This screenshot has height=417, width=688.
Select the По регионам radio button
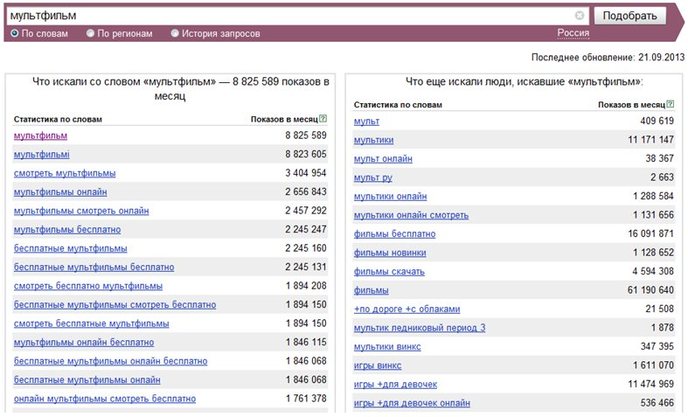(x=90, y=33)
